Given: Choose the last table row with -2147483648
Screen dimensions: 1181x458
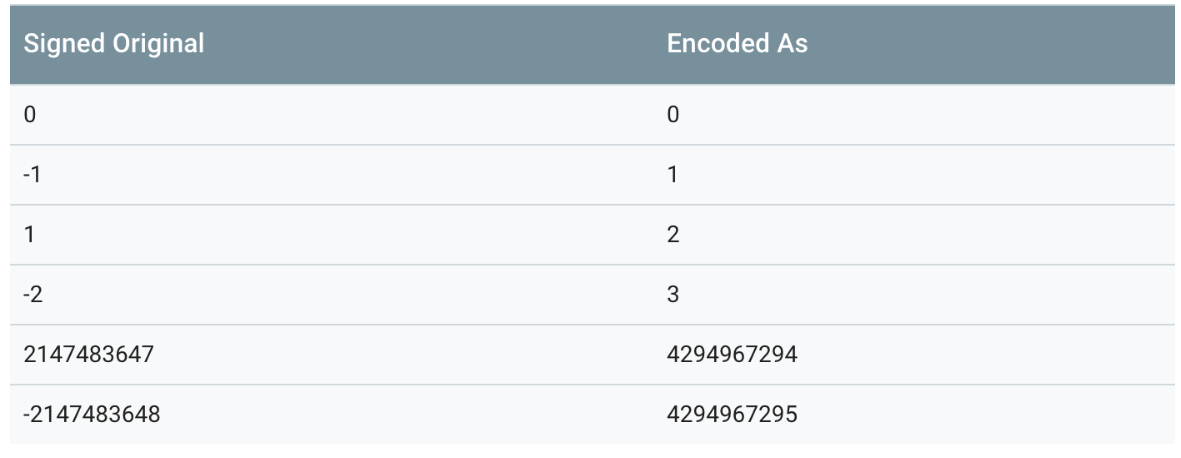Looking at the screenshot, I should 400,415.
